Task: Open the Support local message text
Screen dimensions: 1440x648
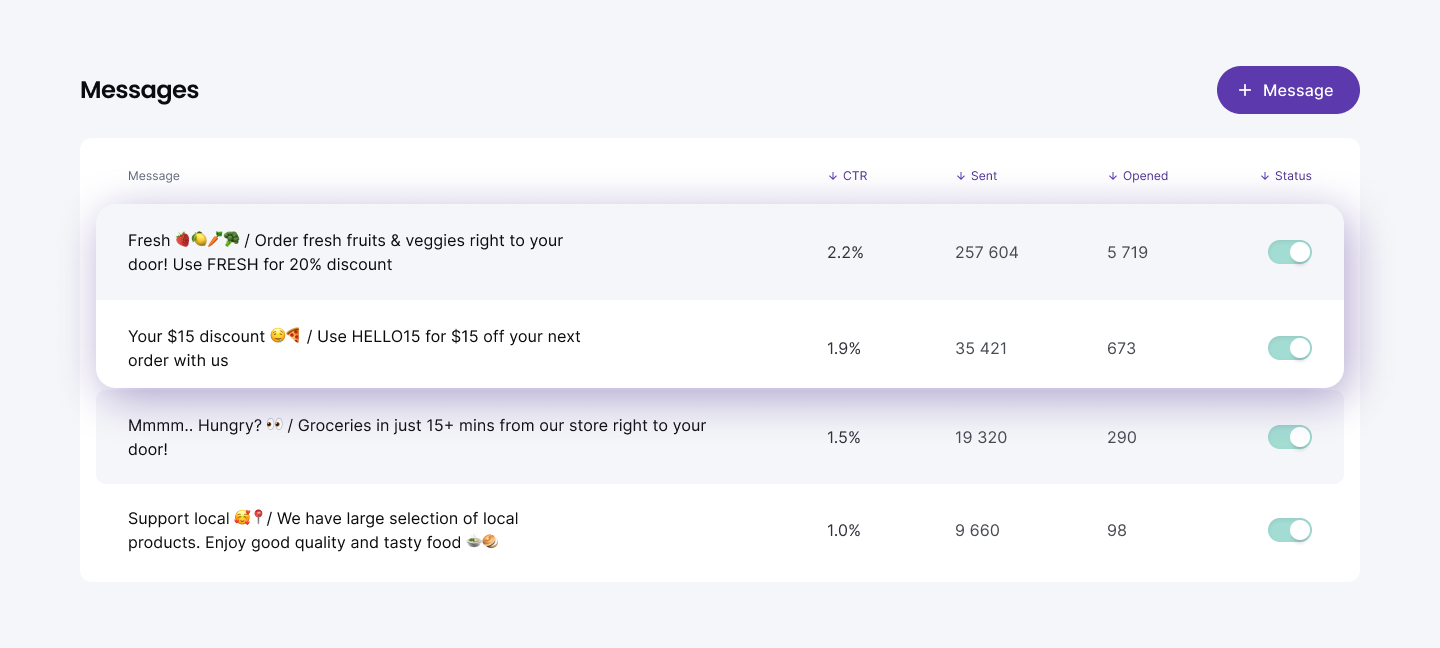Action: (x=323, y=530)
